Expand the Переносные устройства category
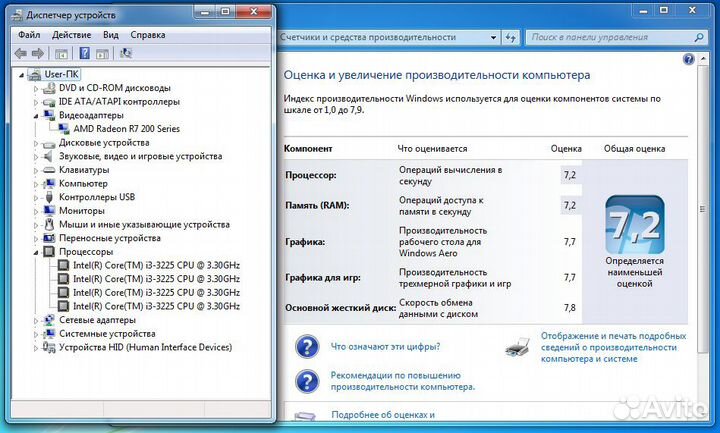The width and height of the screenshot is (720, 433). click(x=36, y=238)
